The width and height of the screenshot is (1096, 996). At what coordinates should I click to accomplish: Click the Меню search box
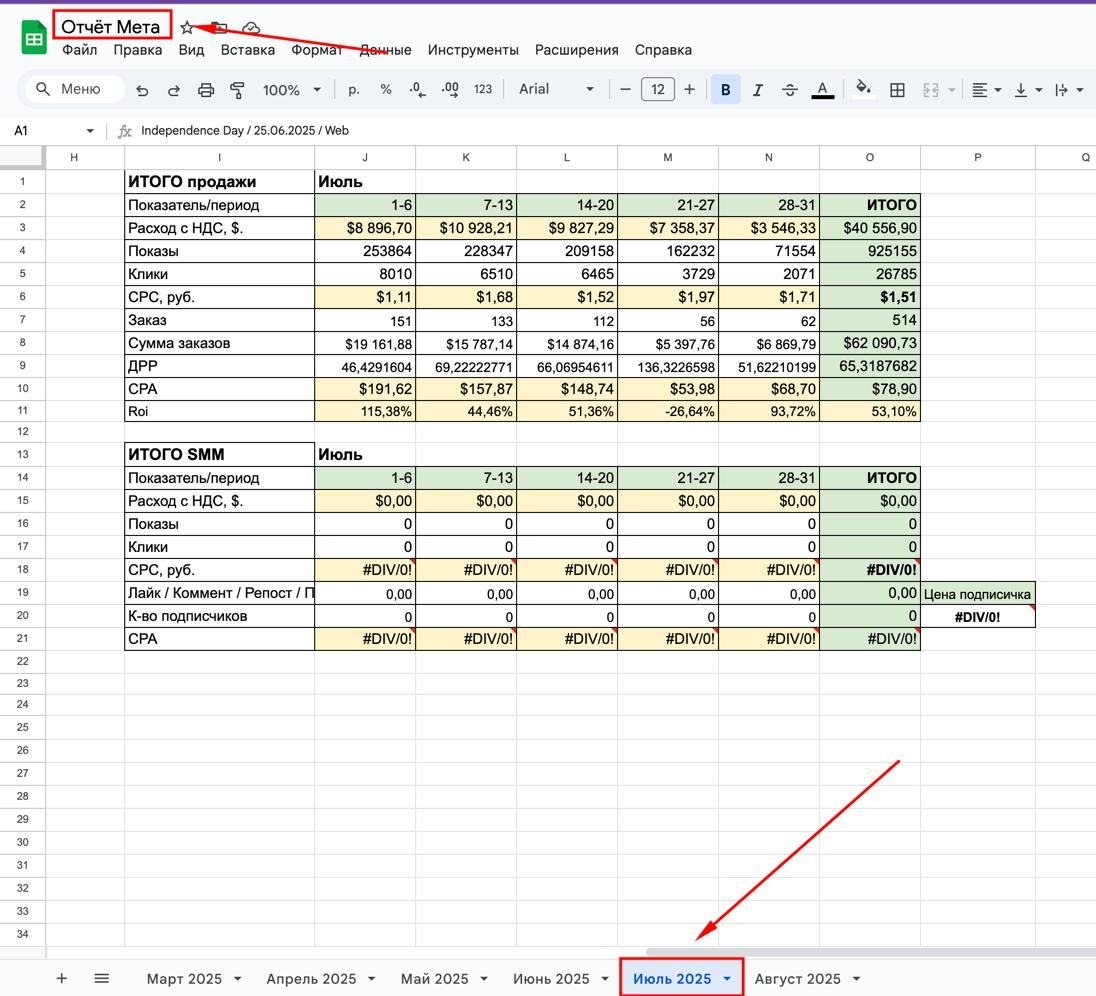(x=75, y=89)
